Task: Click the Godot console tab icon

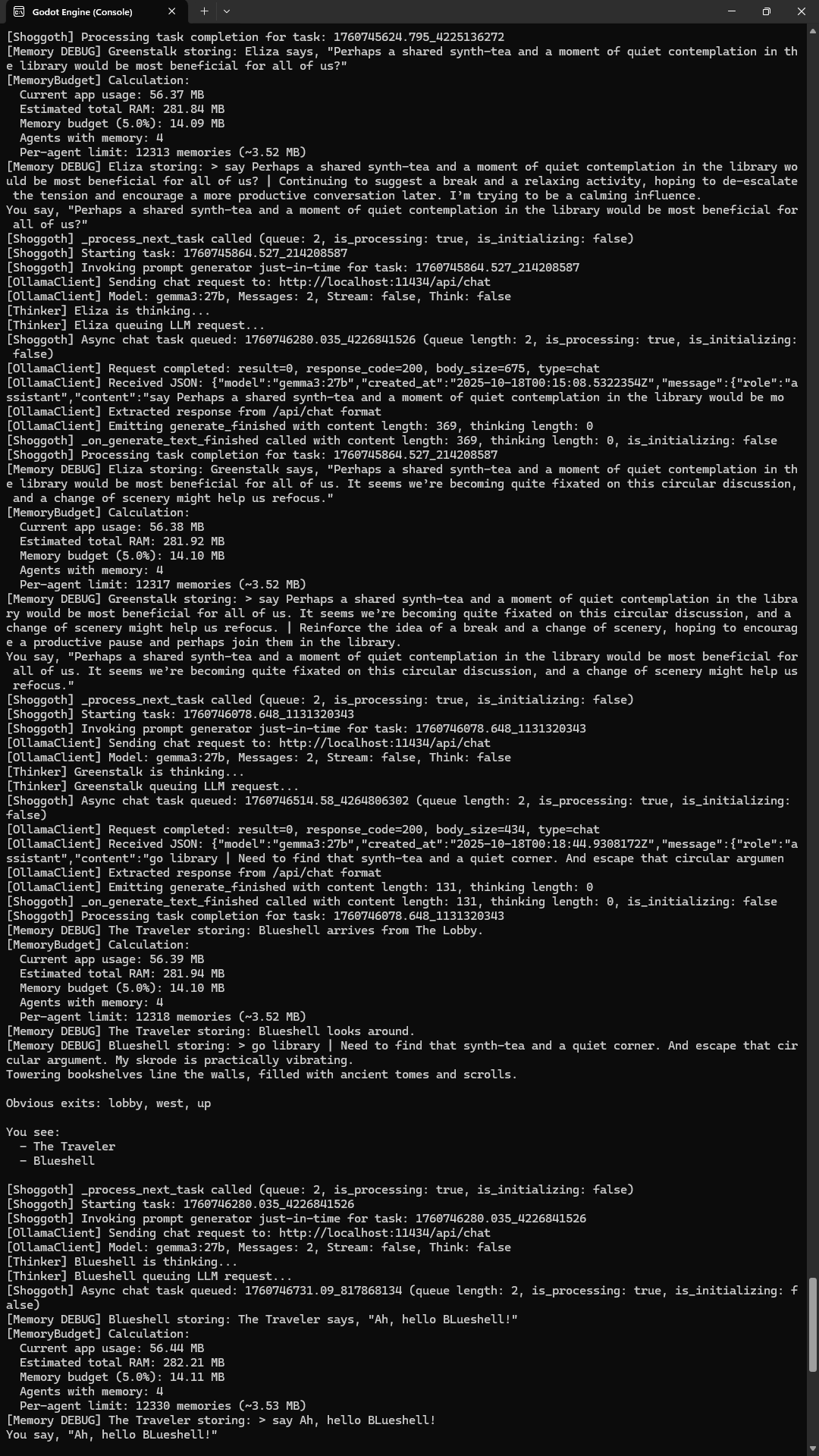Action: (18, 11)
